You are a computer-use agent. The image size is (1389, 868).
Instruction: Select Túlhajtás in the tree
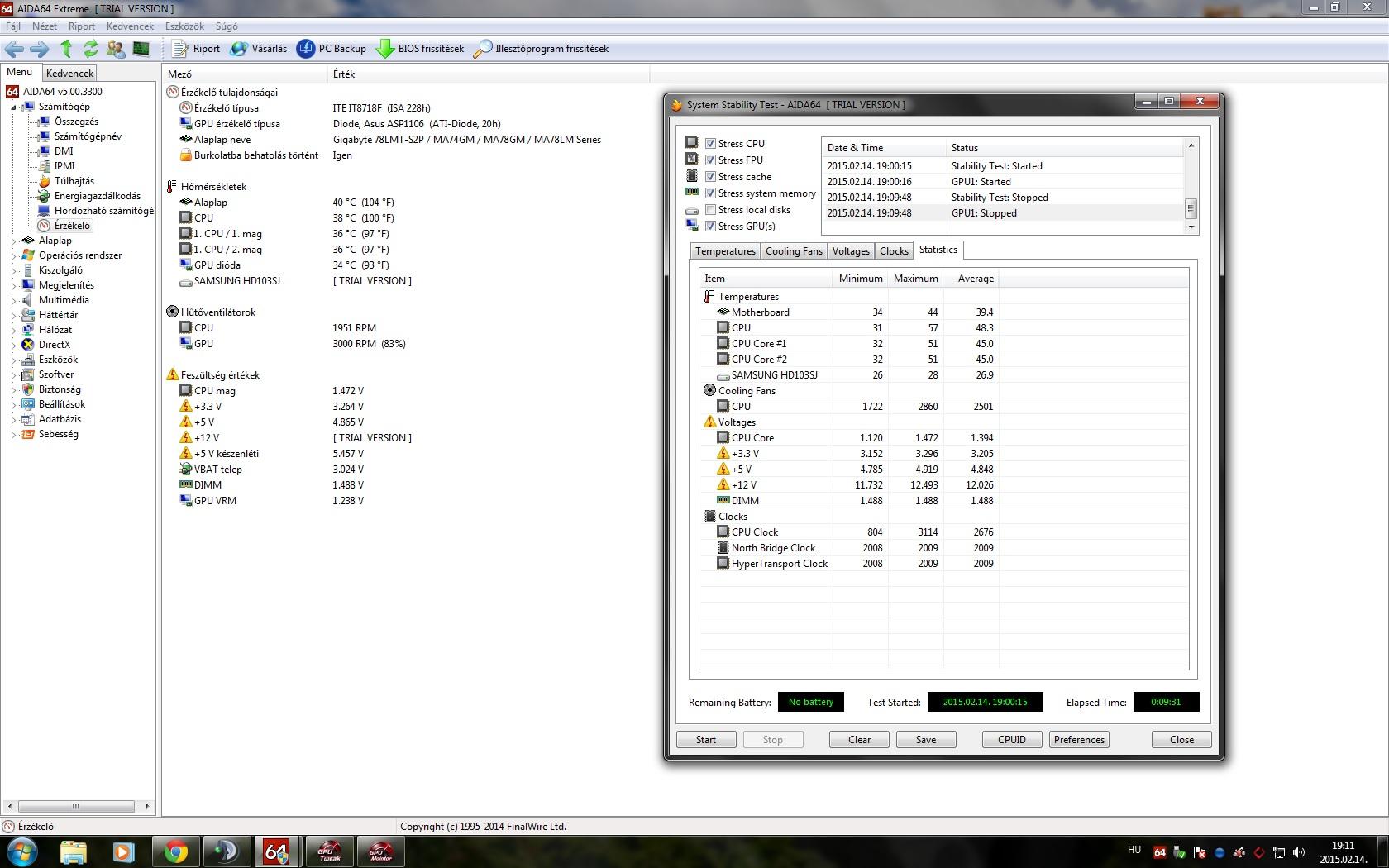[x=74, y=181]
